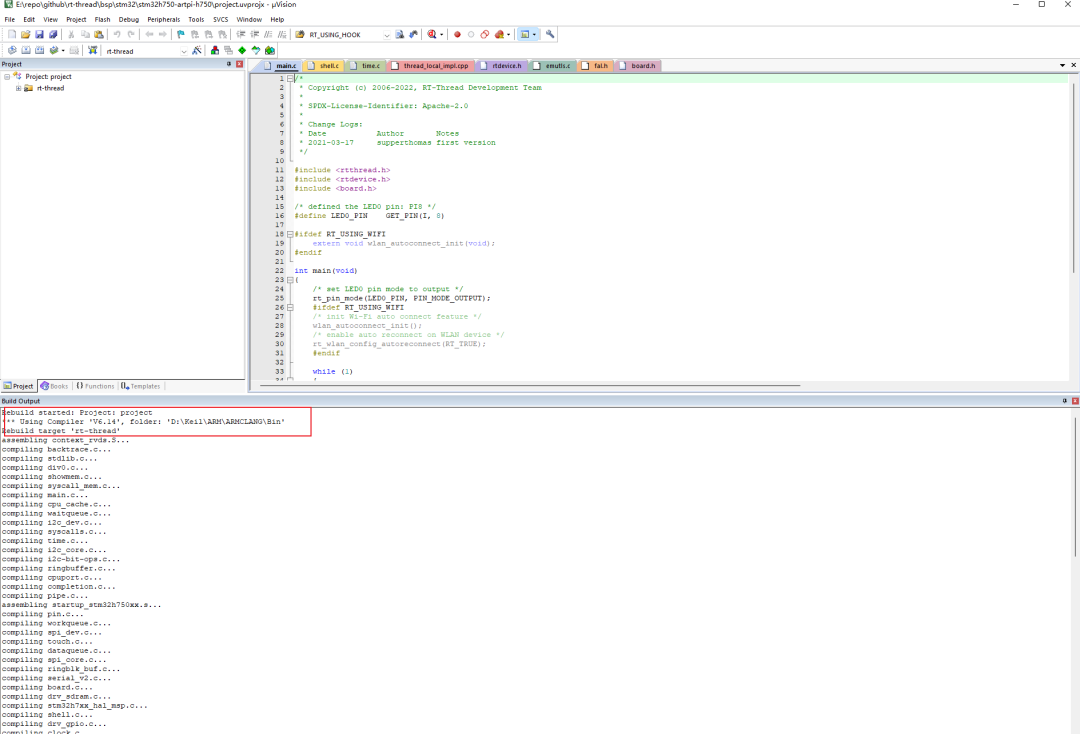Switch to the shell.c tab

click(328, 65)
